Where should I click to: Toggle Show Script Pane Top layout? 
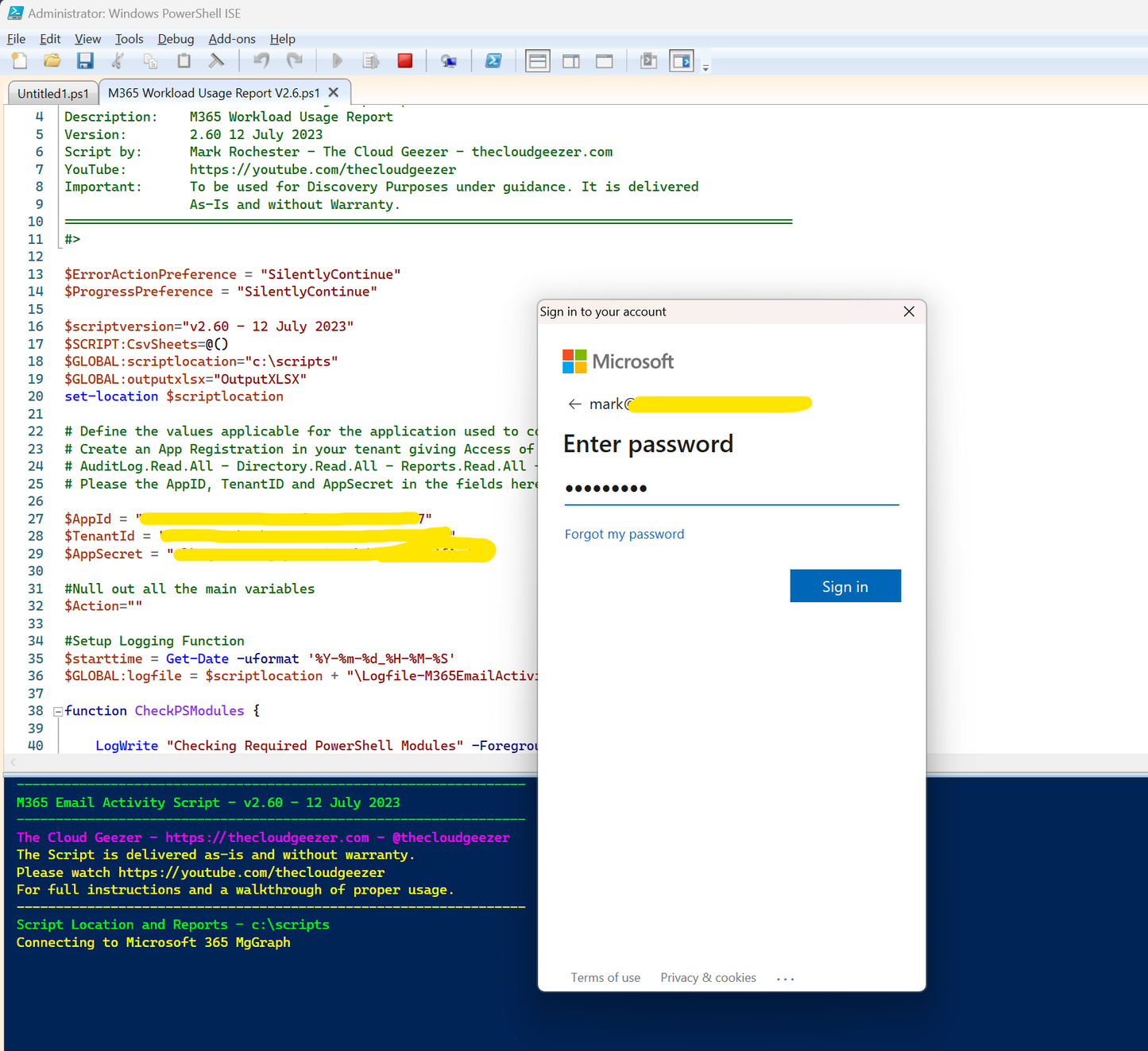[537, 60]
